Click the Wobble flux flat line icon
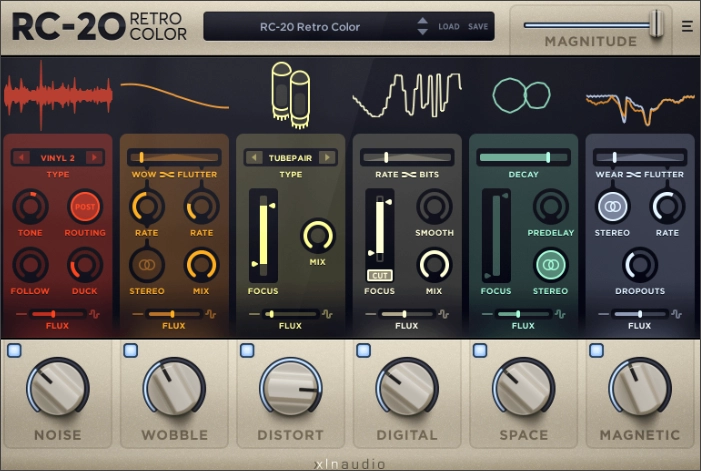The image size is (701, 471). pyautogui.click(x=138, y=314)
